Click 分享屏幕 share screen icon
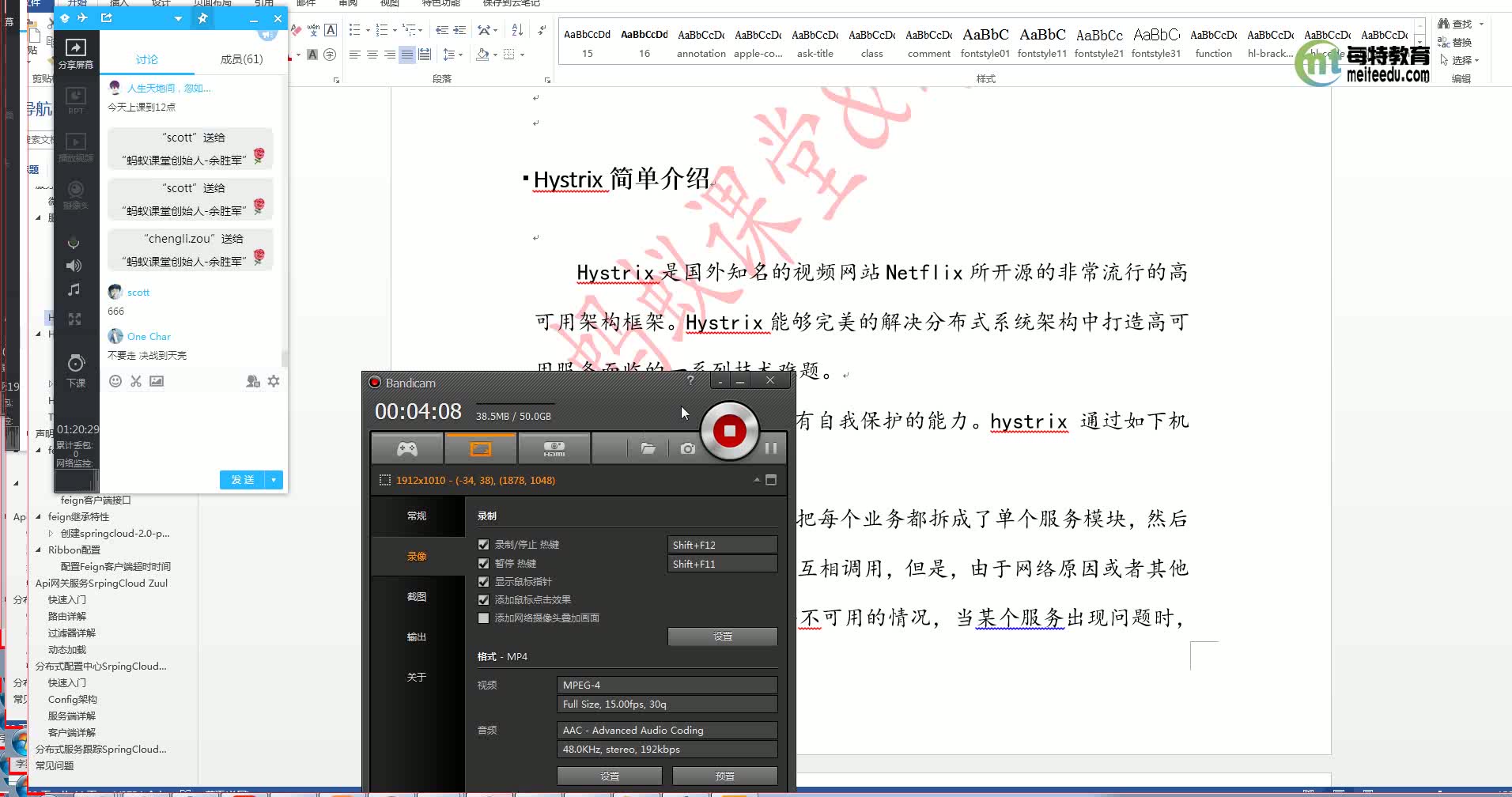 click(x=76, y=54)
